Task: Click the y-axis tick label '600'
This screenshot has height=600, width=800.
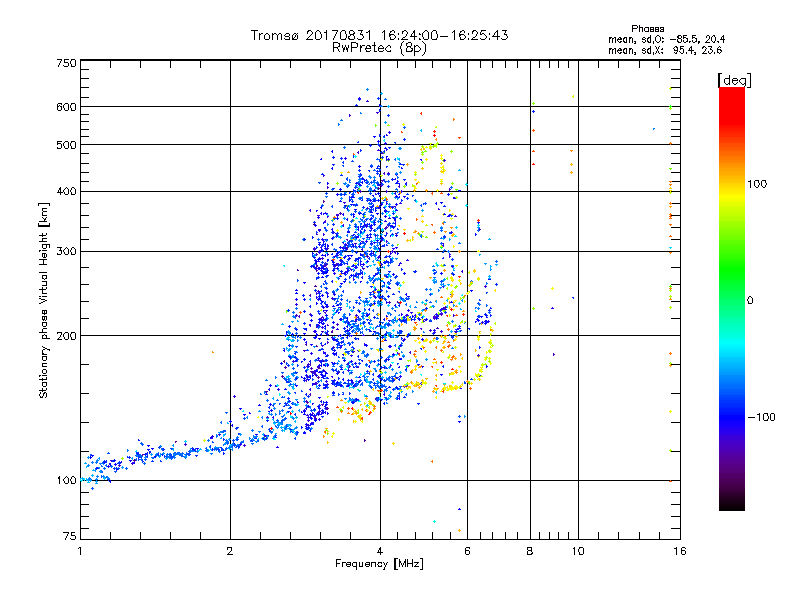Action: click(x=67, y=107)
